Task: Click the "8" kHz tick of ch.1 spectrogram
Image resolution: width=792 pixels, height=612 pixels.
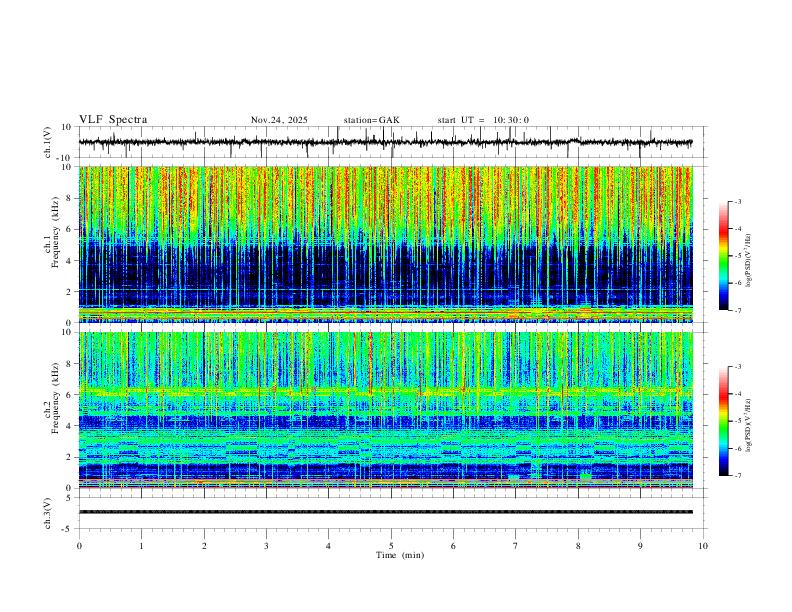Action: coord(69,198)
